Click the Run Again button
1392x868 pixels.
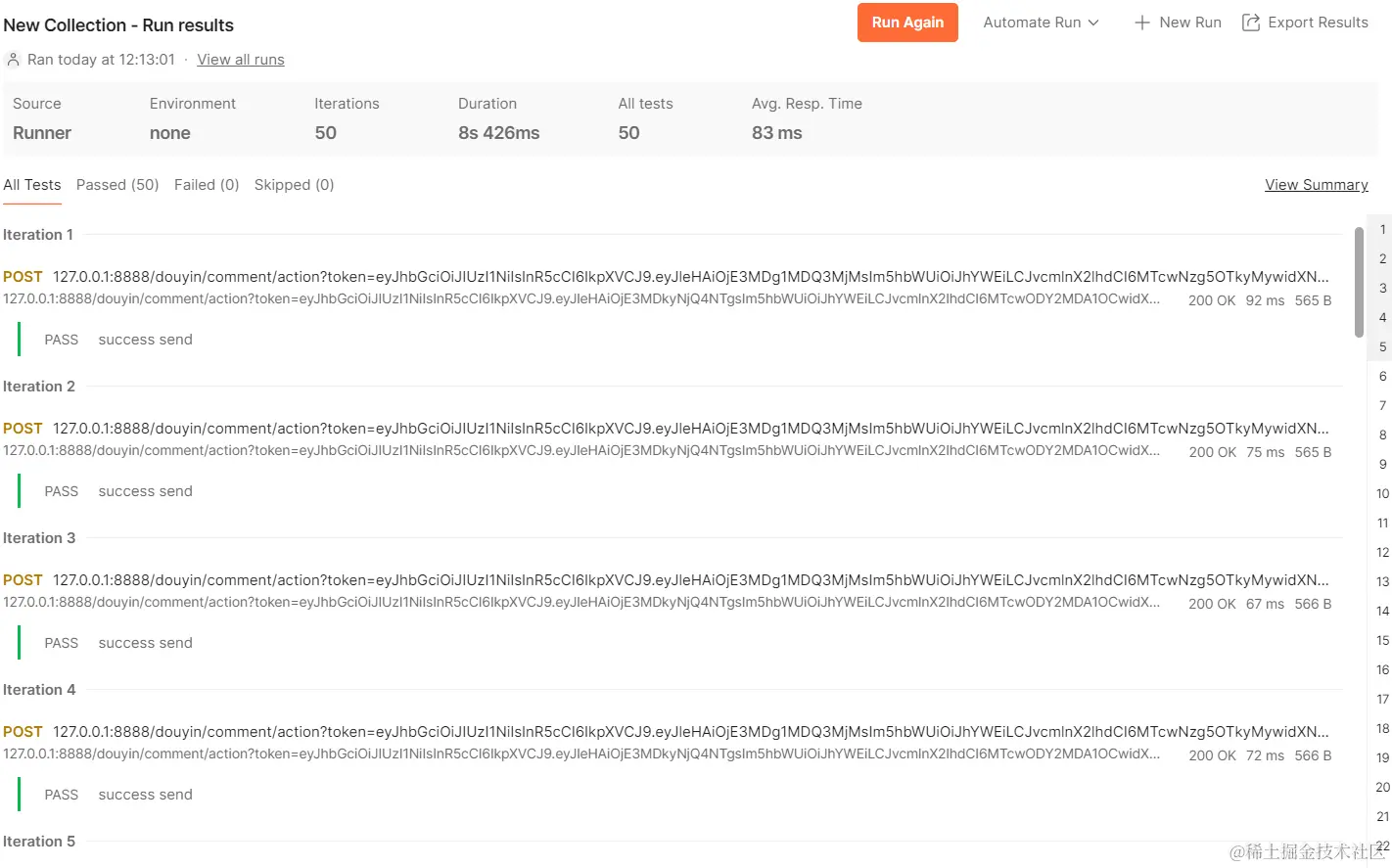point(907,23)
